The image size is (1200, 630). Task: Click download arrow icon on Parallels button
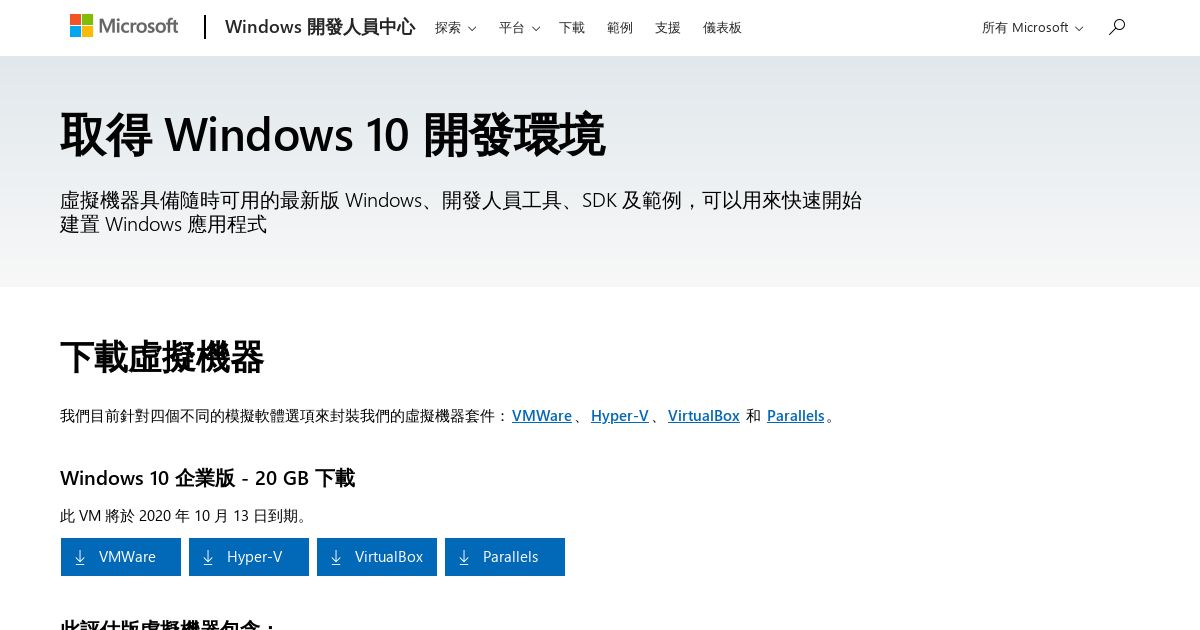pos(464,557)
